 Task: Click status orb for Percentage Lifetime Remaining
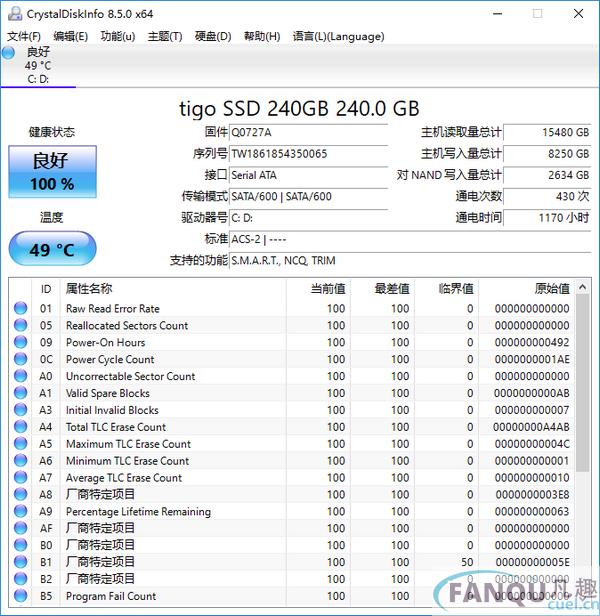(x=20, y=511)
